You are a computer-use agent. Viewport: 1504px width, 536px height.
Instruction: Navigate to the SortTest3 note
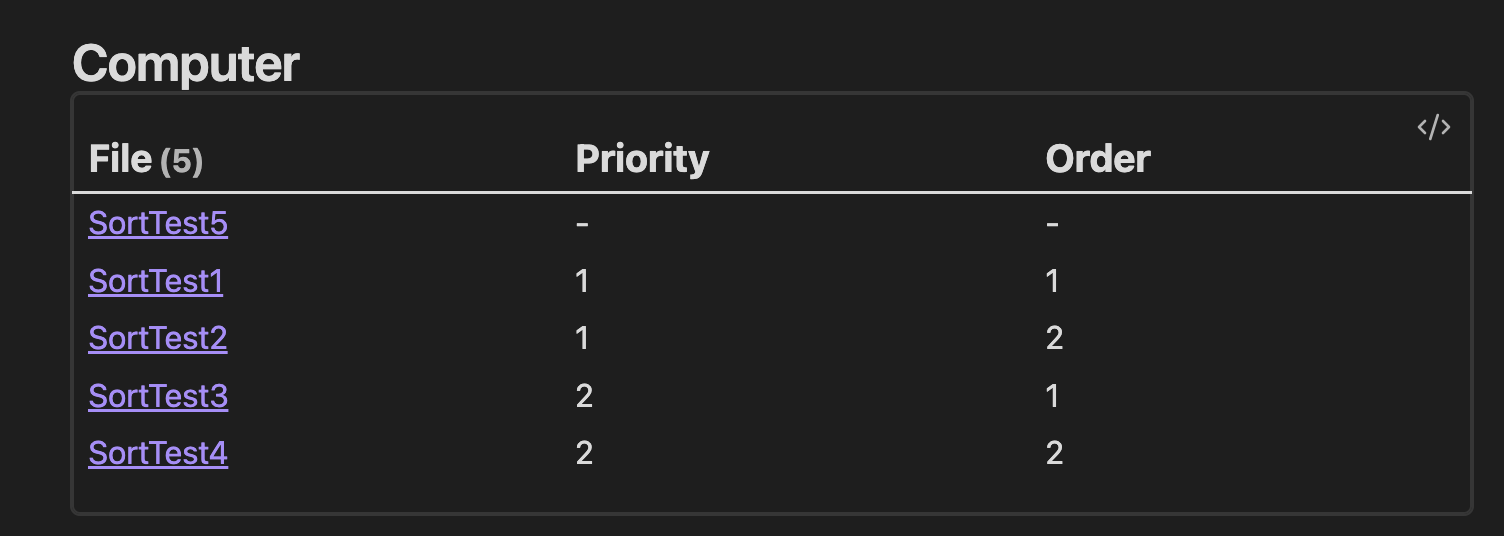[158, 397]
